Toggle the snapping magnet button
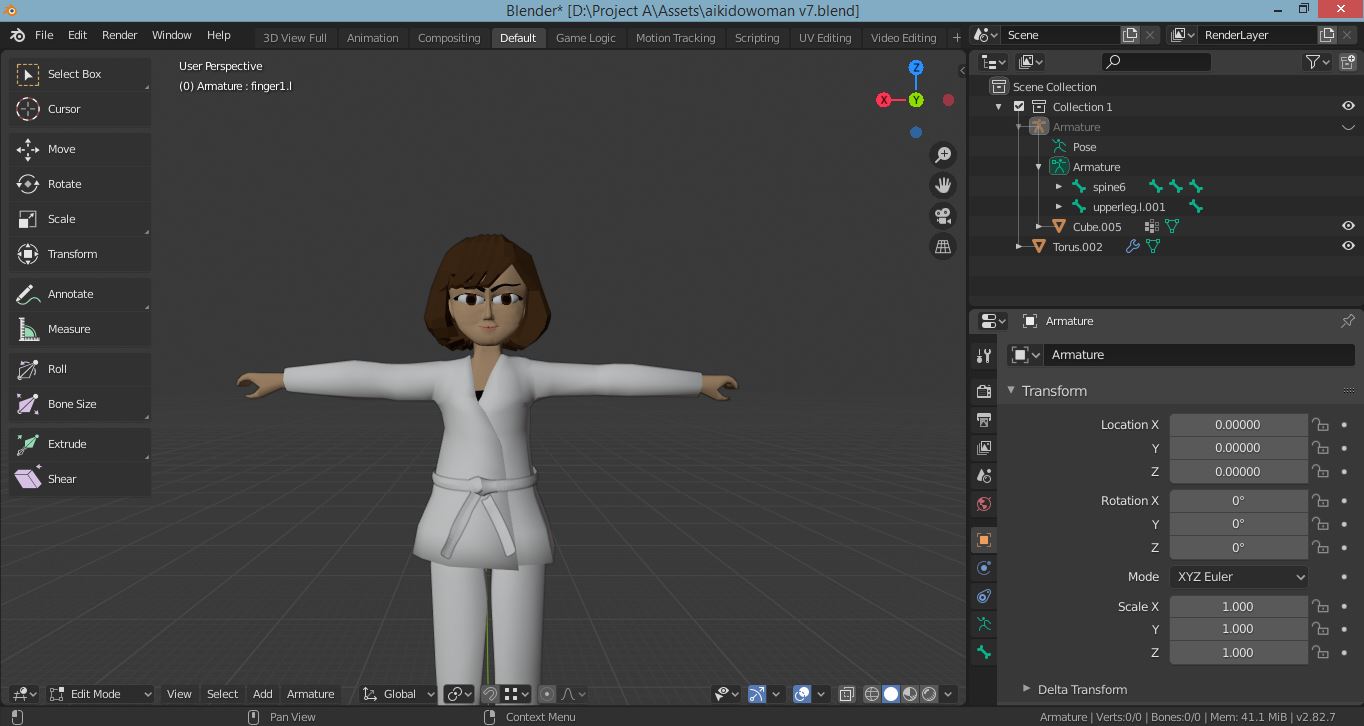The width and height of the screenshot is (1364, 726). click(490, 694)
